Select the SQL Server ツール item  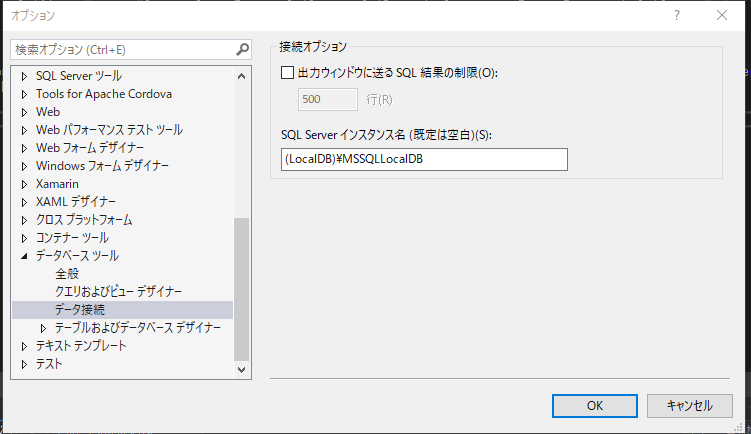click(x=79, y=76)
